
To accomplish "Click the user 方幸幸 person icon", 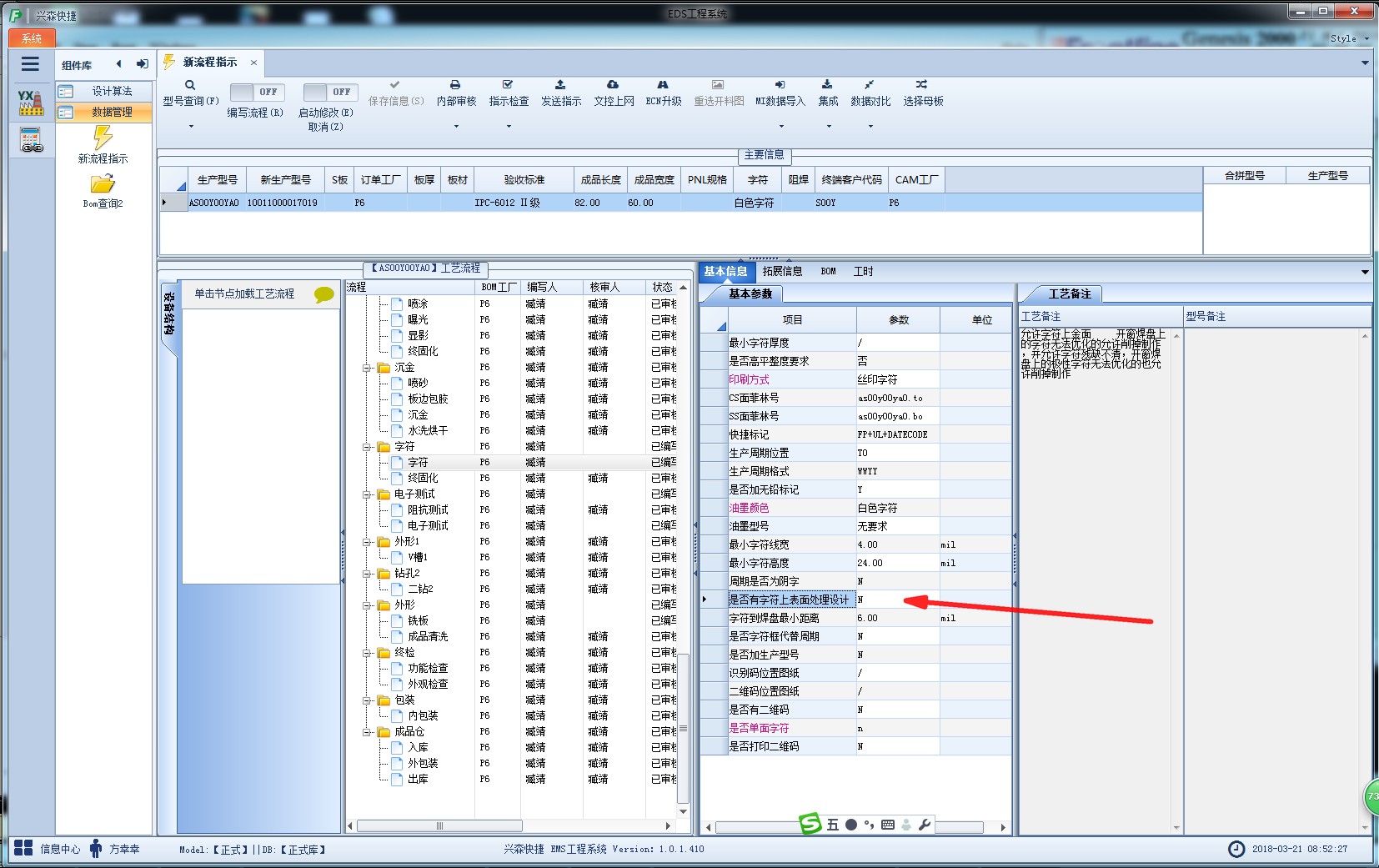I will coord(96,849).
